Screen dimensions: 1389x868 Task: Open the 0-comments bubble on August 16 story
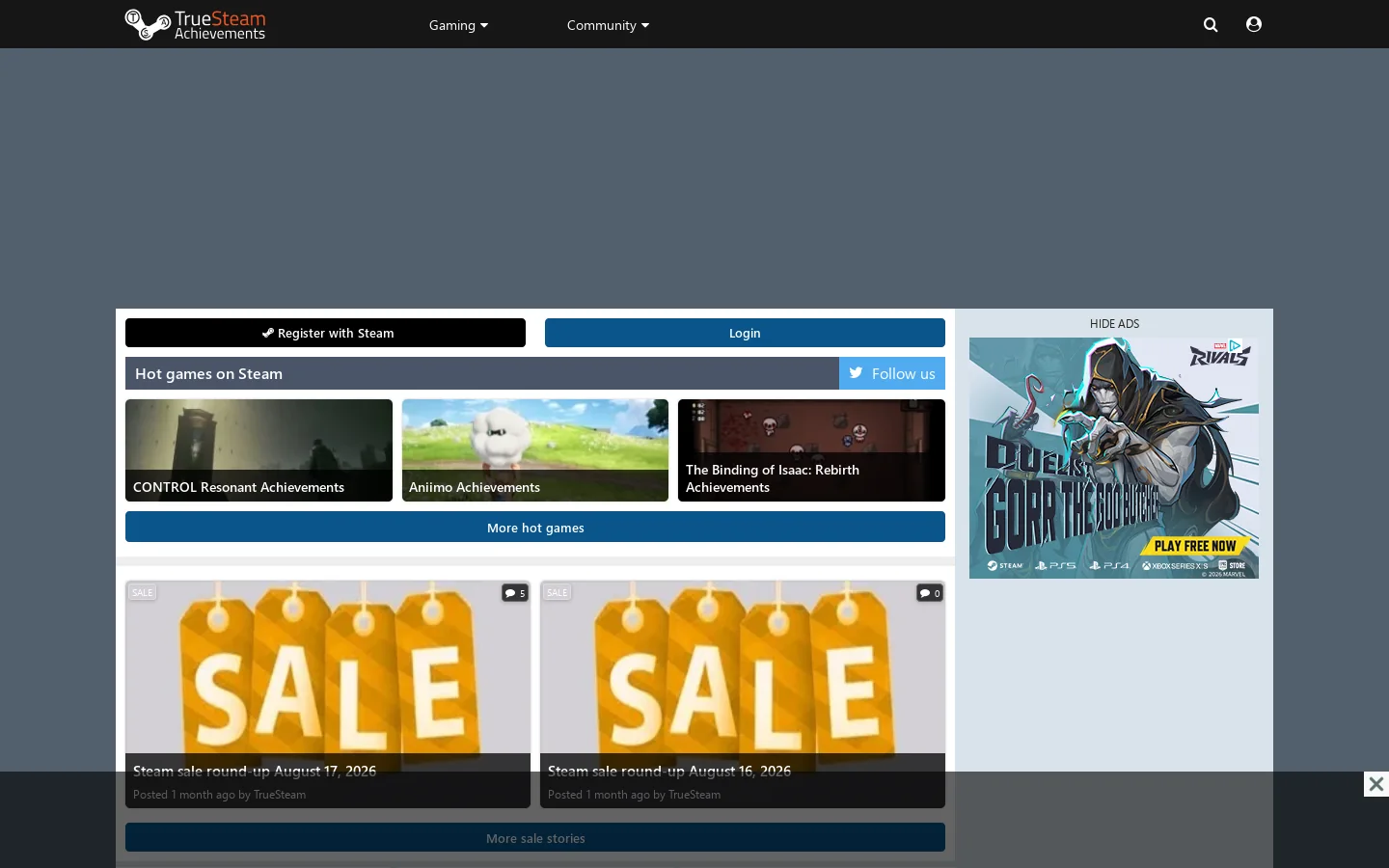coord(930,592)
